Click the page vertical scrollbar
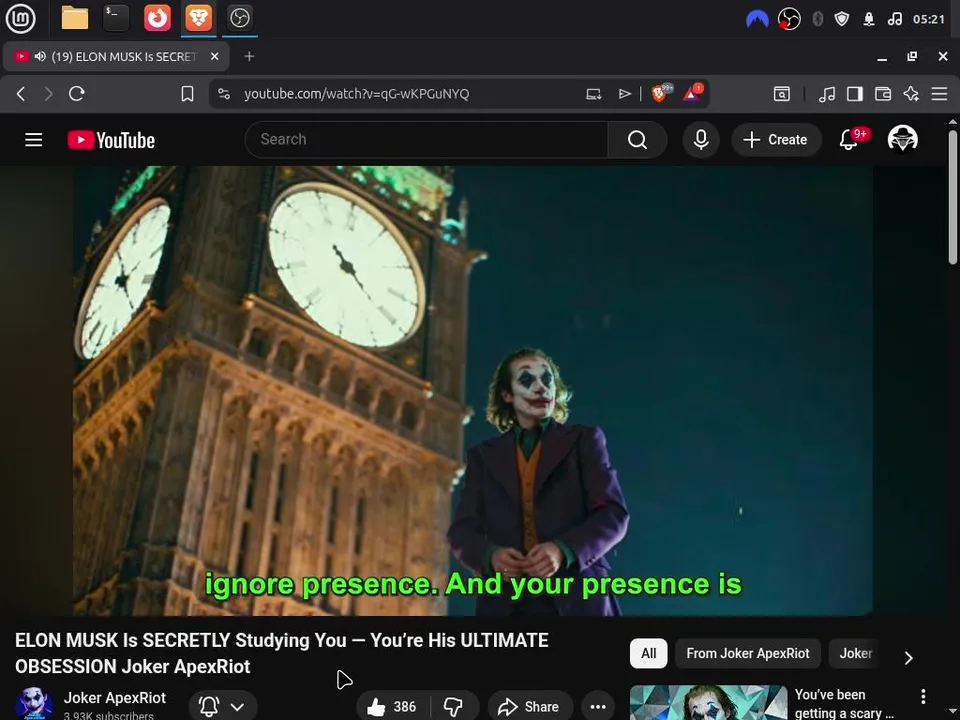960x720 pixels. coord(953,197)
